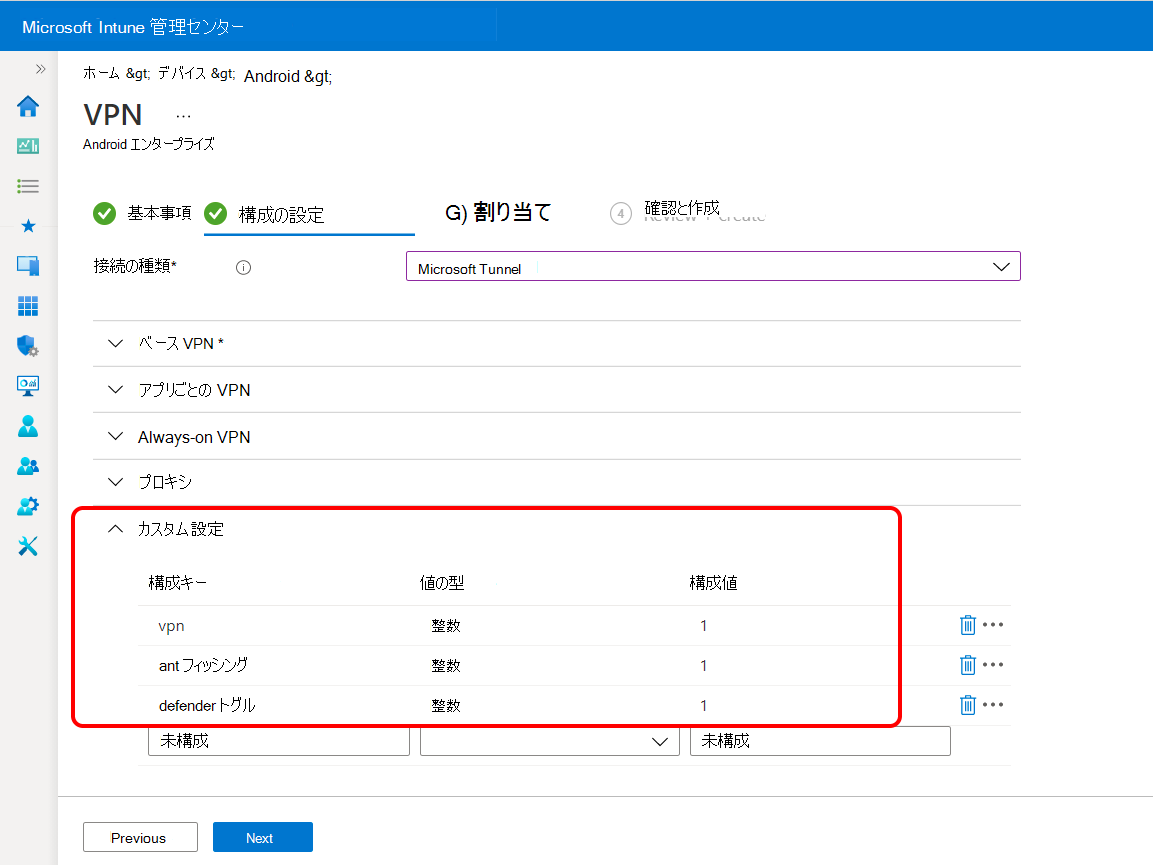Open All services list icon in sidebar

coord(28,185)
